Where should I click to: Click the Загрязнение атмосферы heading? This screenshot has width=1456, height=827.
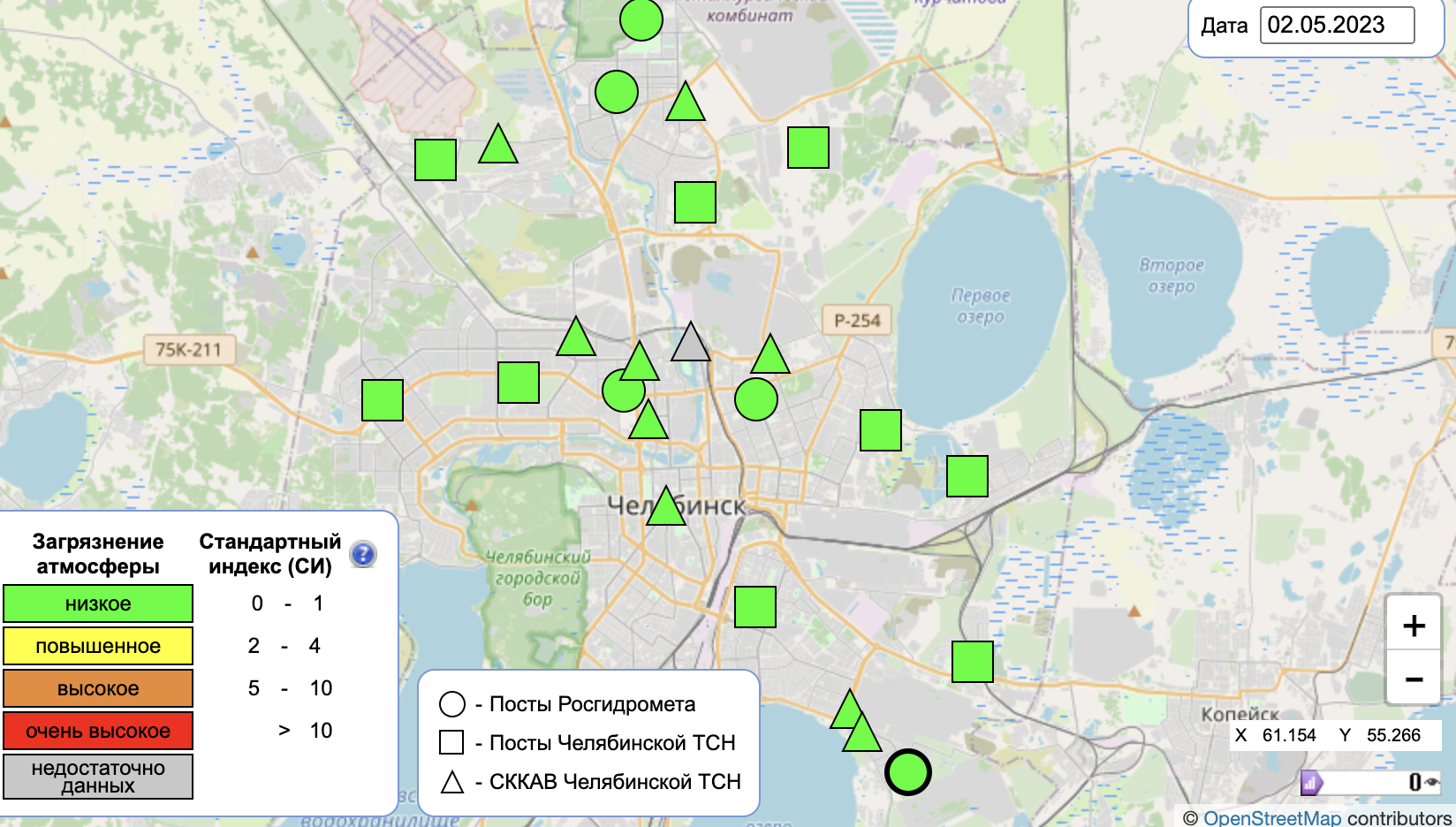coord(98,554)
